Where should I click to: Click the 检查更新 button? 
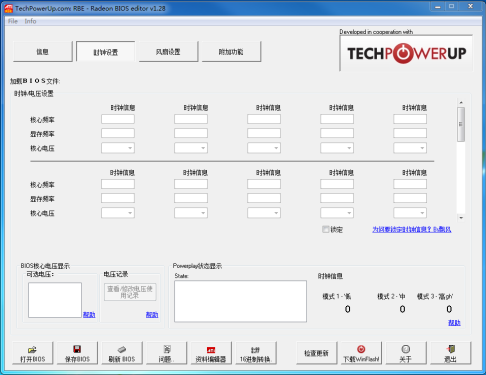[317, 353]
